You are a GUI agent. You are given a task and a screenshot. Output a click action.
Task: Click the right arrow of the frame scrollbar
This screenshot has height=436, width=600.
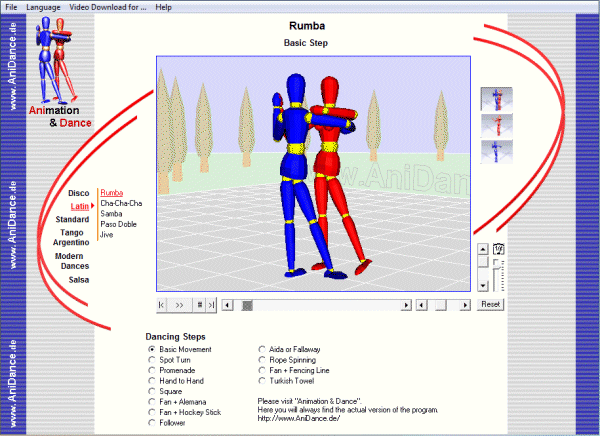(x=406, y=304)
